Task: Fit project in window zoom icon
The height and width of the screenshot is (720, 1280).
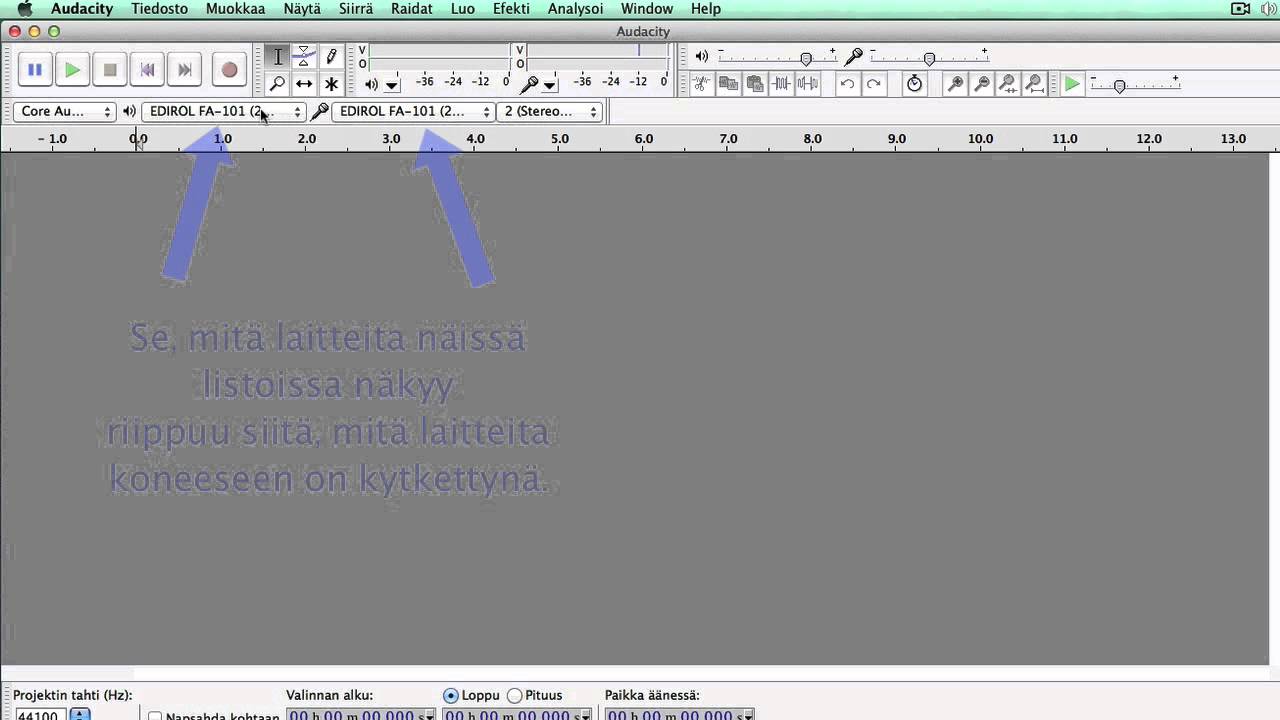Action: tap(1035, 84)
